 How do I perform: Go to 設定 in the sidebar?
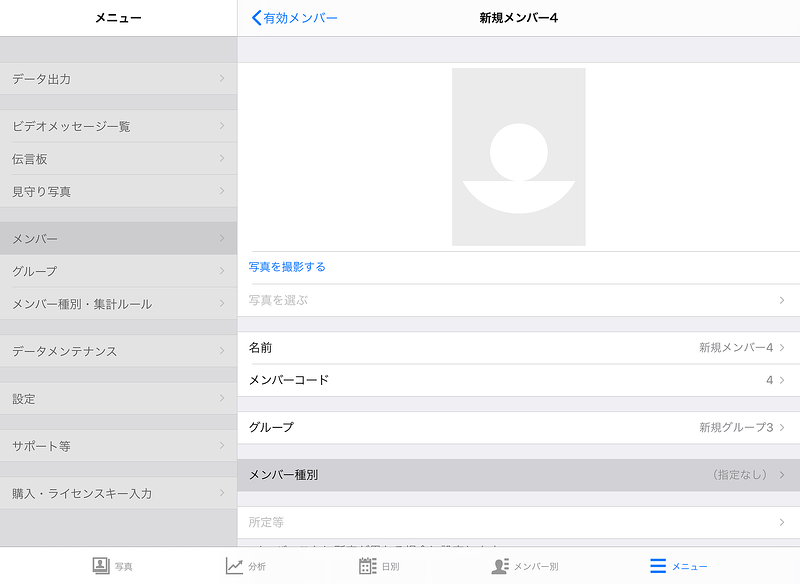pyautogui.click(x=118, y=399)
